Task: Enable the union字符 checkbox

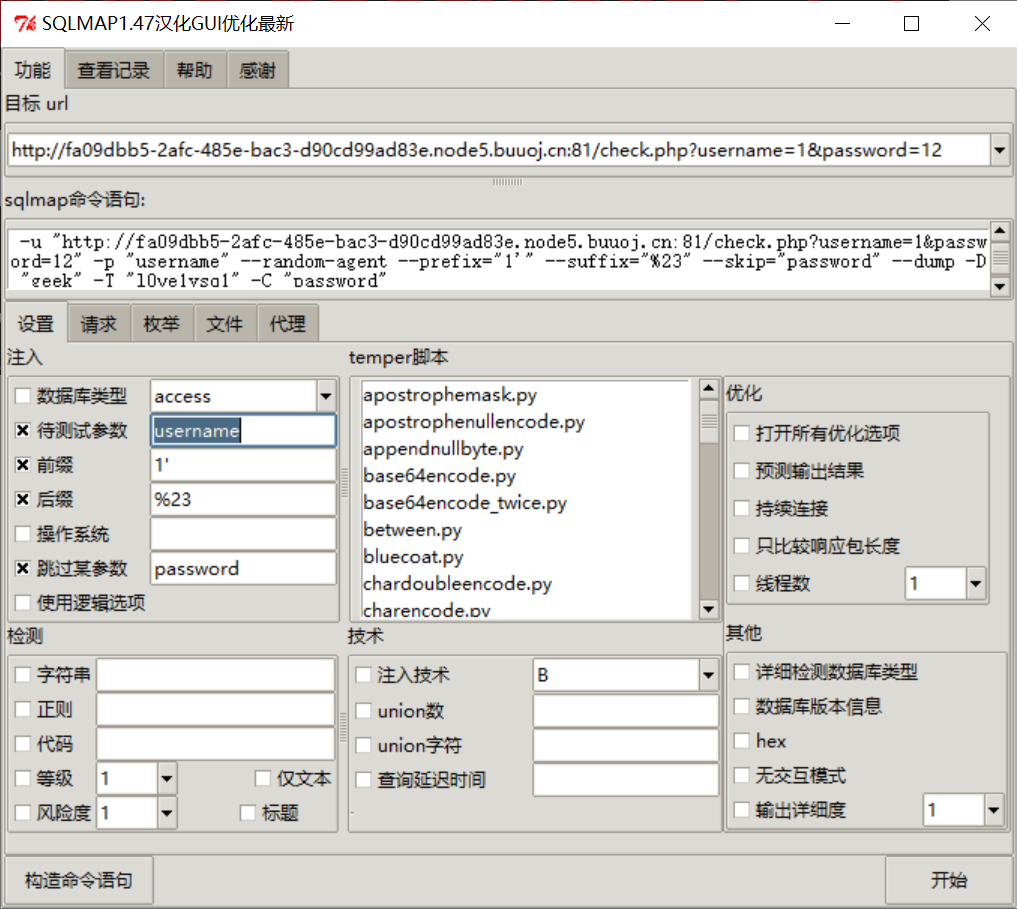Action: coord(363,745)
